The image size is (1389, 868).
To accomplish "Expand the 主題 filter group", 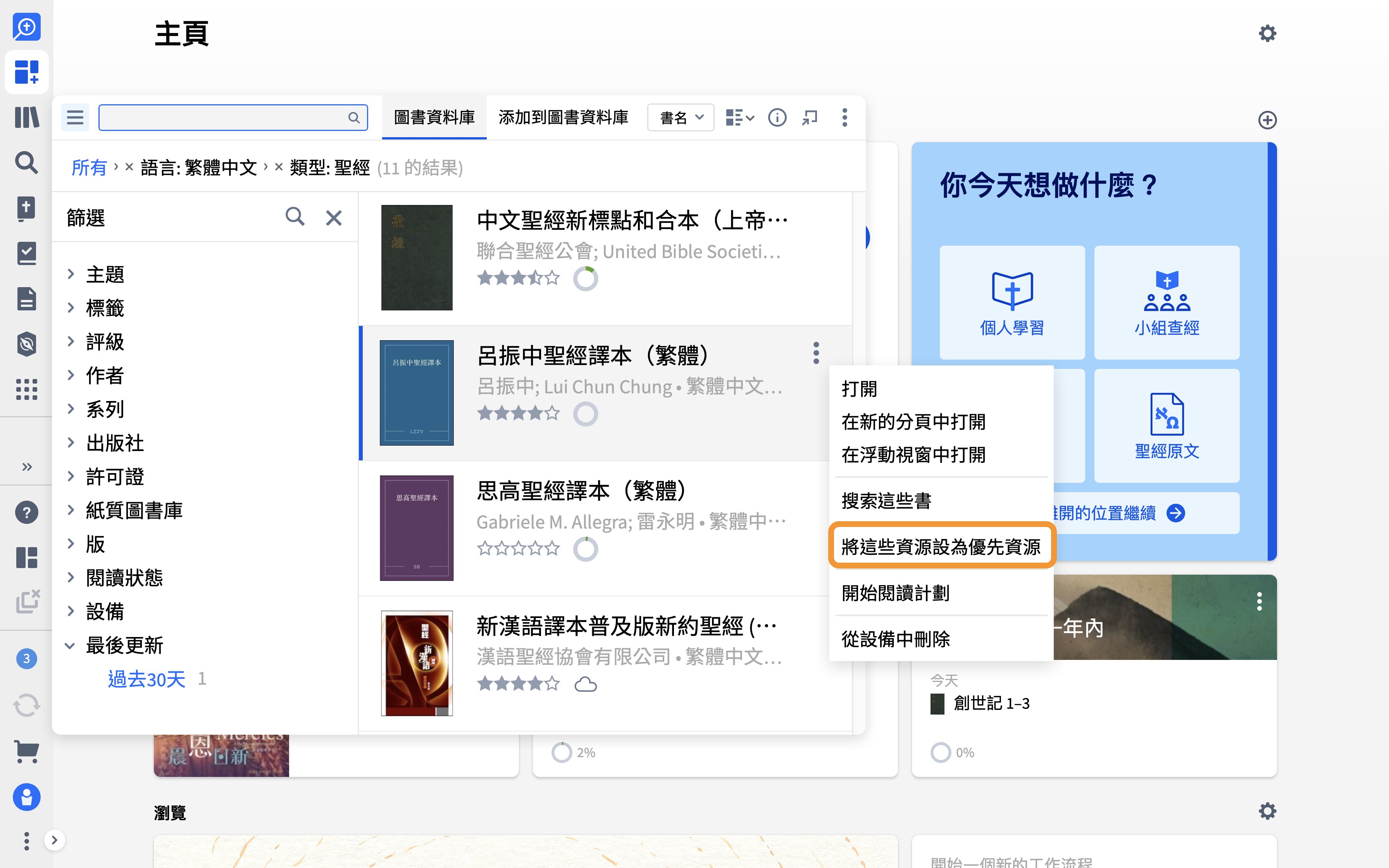I will pos(71,274).
